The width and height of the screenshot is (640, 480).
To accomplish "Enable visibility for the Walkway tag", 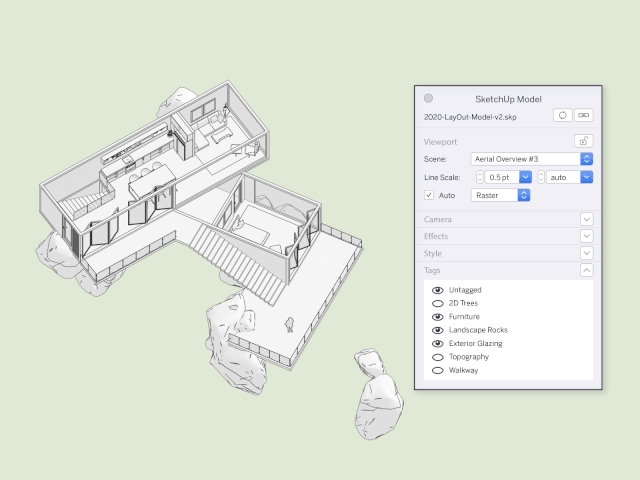I will tap(437, 370).
